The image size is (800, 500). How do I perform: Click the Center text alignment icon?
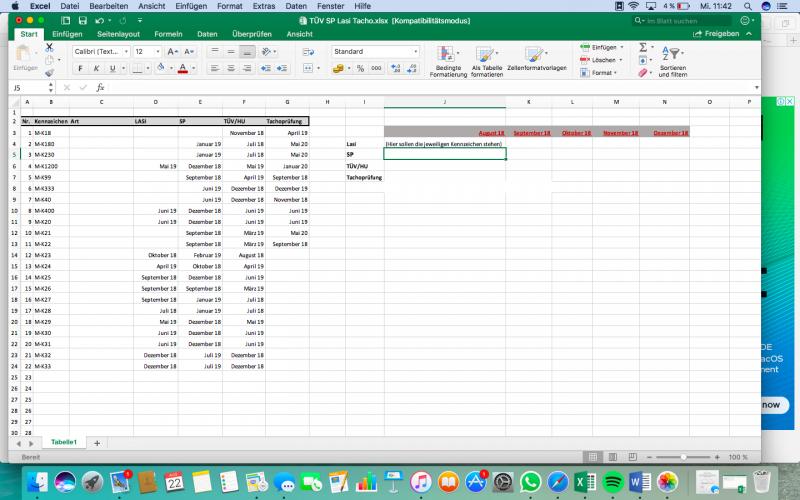point(231,68)
